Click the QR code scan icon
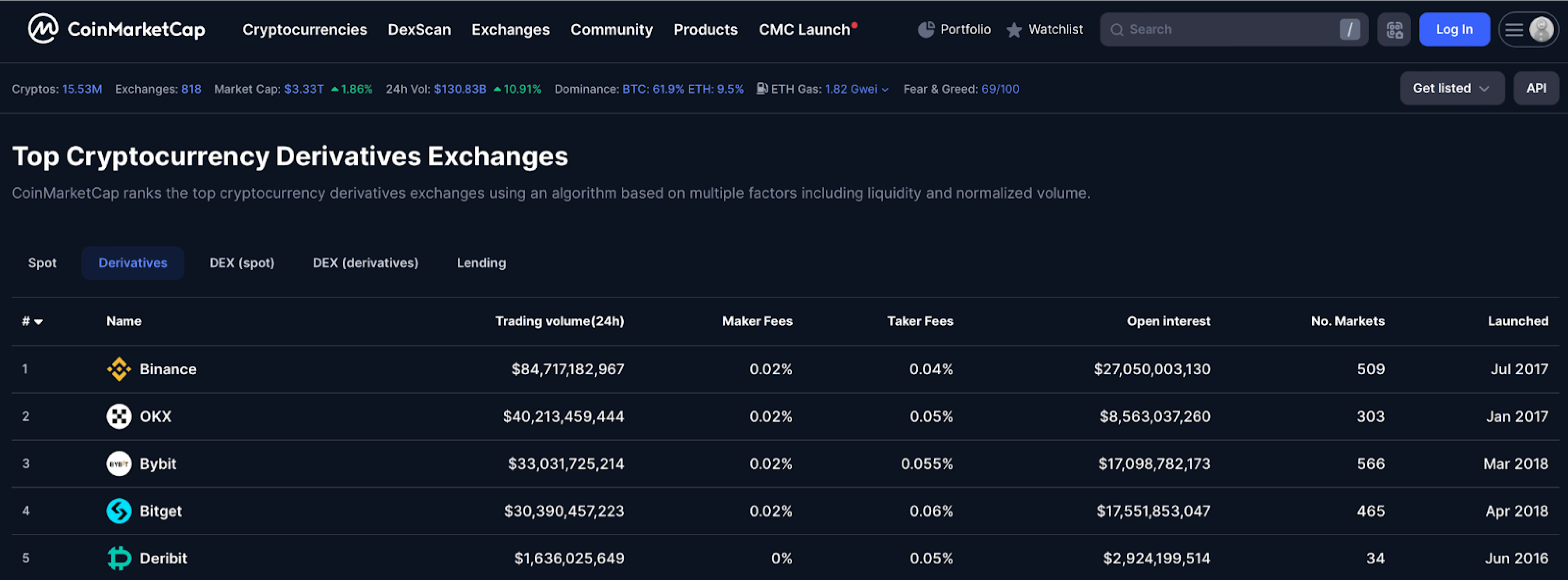1568x580 pixels. [1394, 29]
